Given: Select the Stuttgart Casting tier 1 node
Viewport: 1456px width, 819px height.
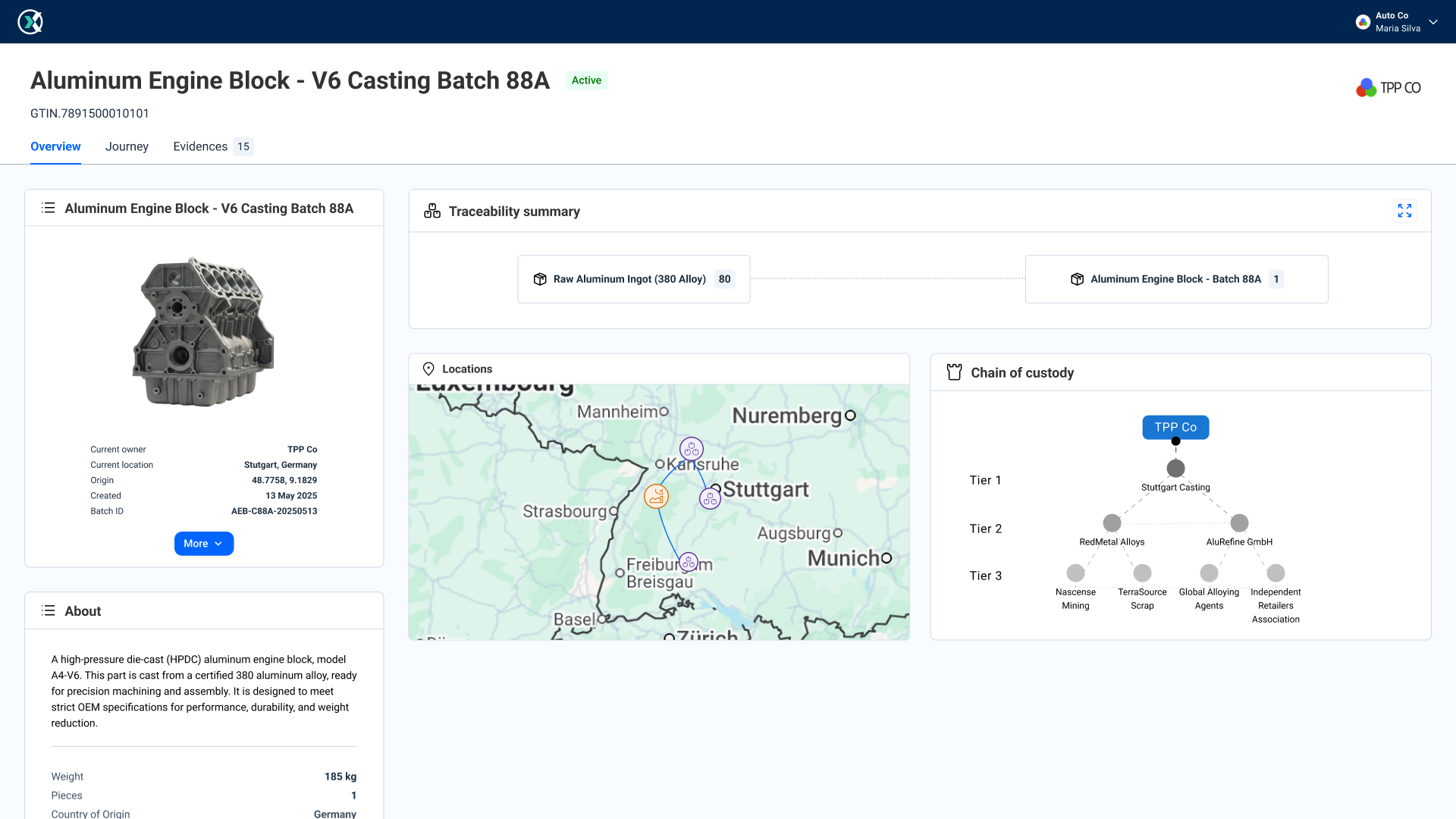Looking at the screenshot, I should (1175, 468).
